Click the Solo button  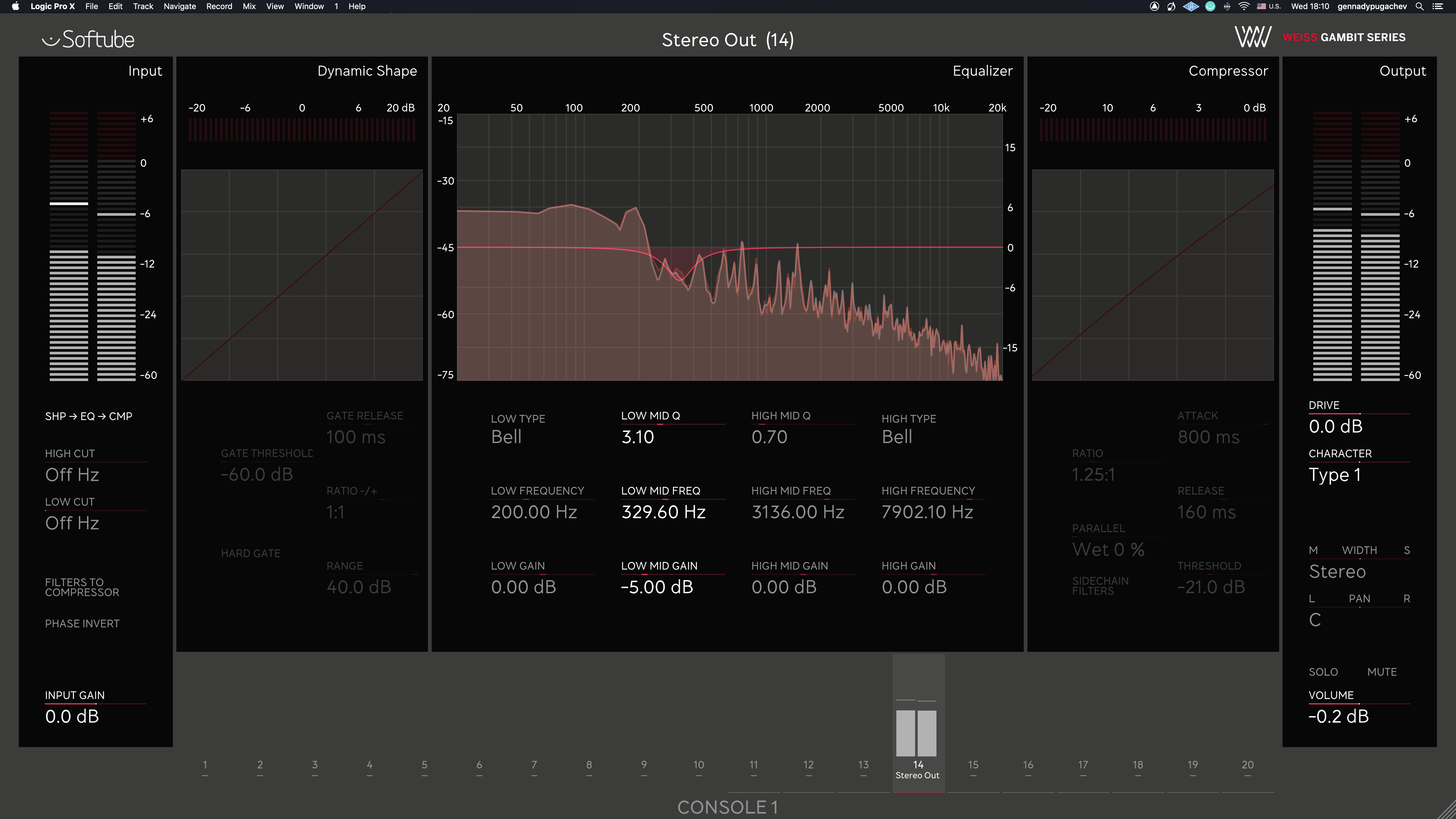tap(1323, 672)
